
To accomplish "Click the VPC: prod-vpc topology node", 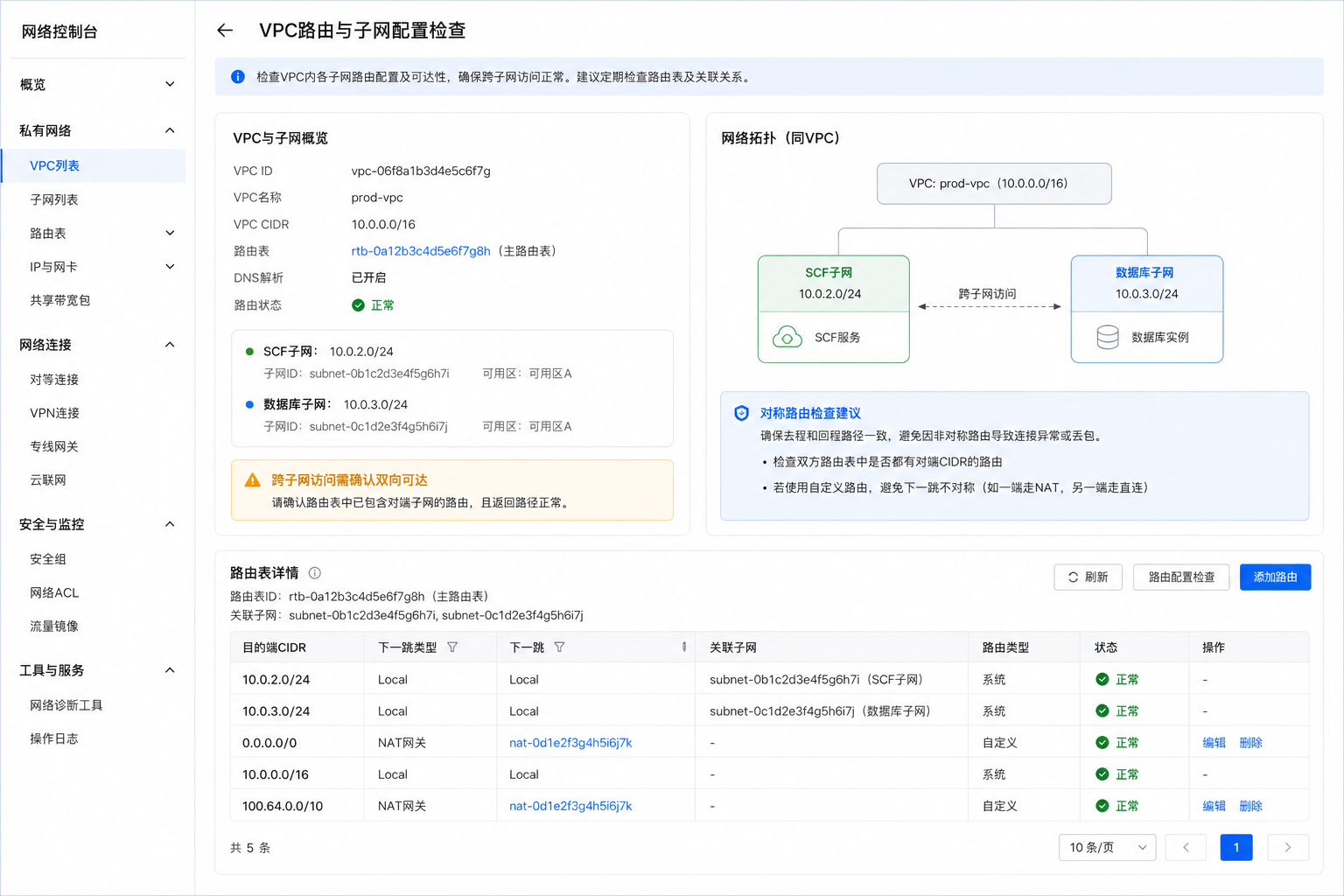I will pyautogui.click(x=994, y=184).
